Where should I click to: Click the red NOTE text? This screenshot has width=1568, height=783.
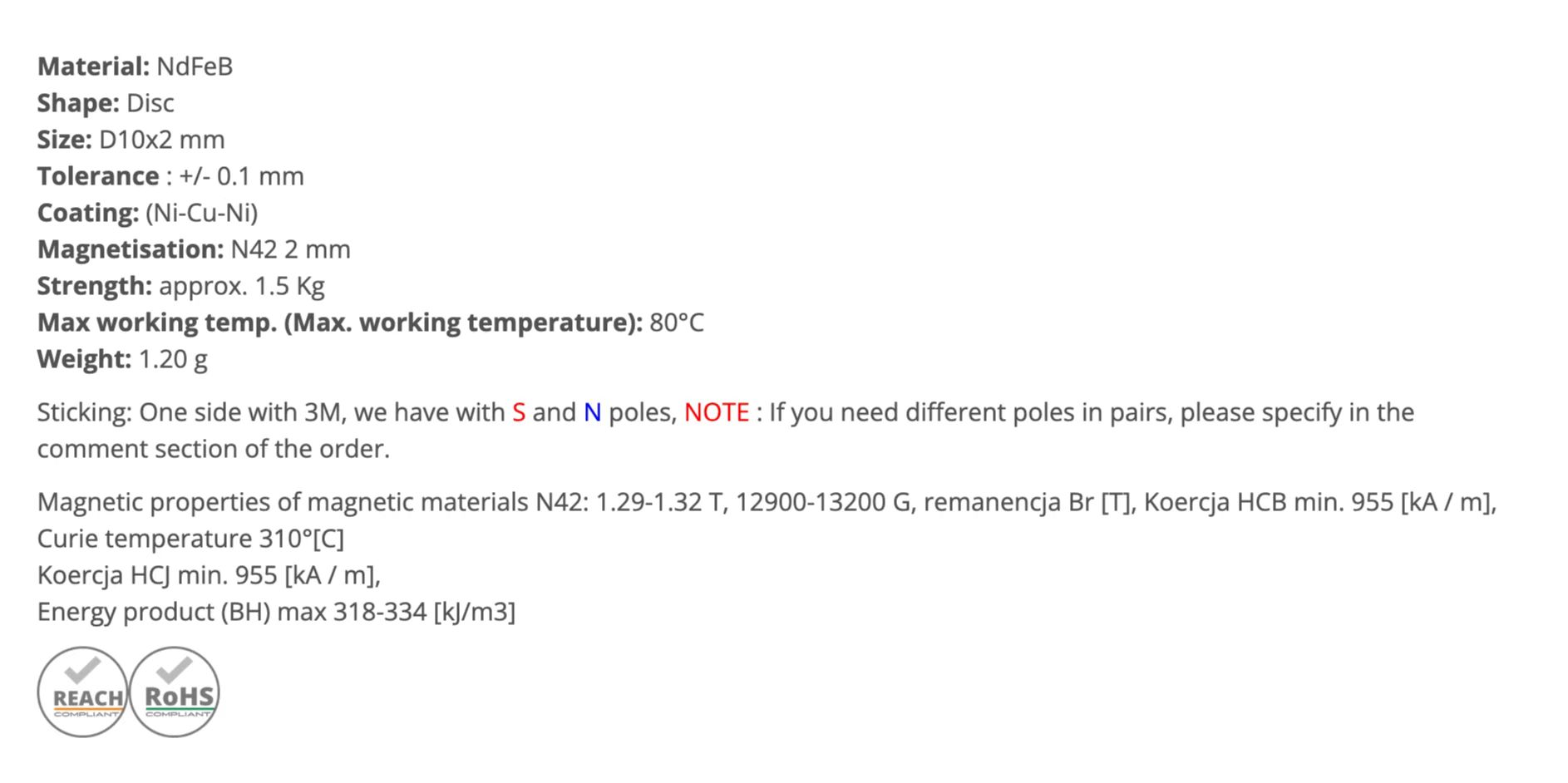(x=717, y=412)
